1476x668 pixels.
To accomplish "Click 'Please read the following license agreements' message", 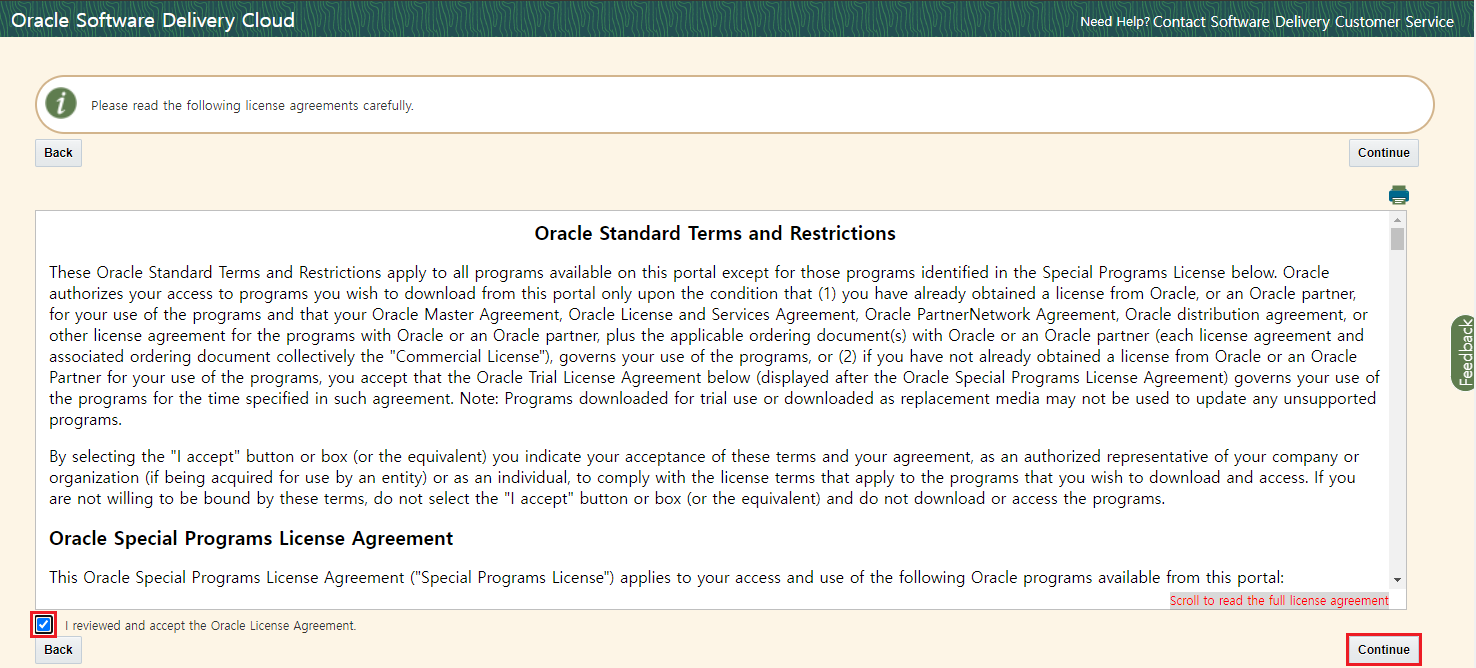I will (x=252, y=105).
